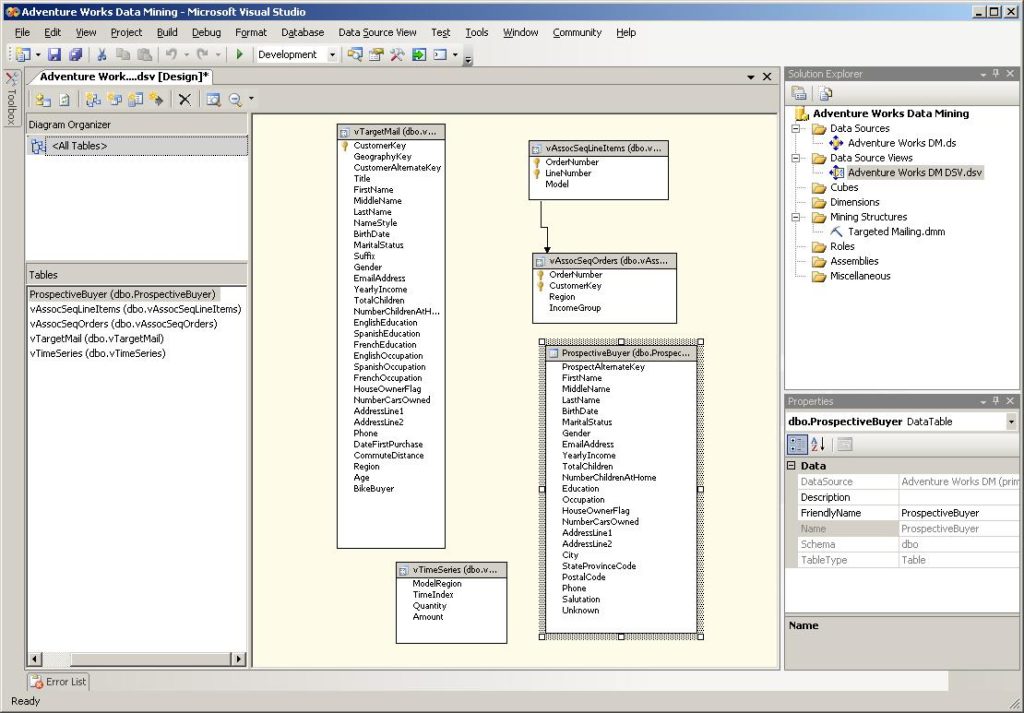Open the active documents dropdown arrow
The image size is (1024, 713).
(751, 77)
